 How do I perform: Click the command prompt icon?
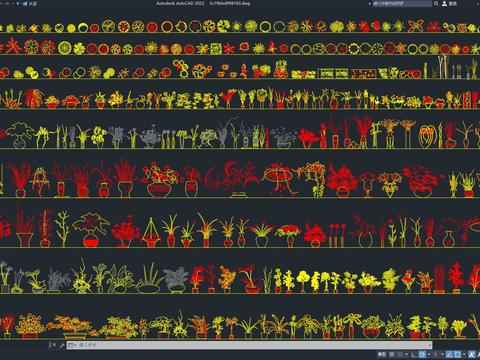pos(71,345)
